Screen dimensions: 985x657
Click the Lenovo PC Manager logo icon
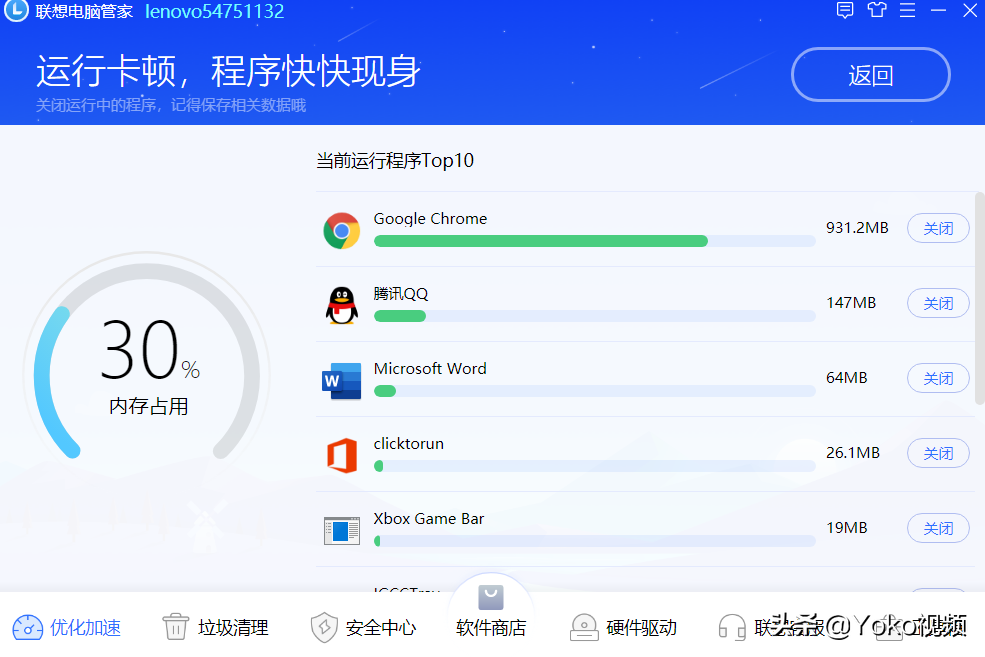[16, 9]
